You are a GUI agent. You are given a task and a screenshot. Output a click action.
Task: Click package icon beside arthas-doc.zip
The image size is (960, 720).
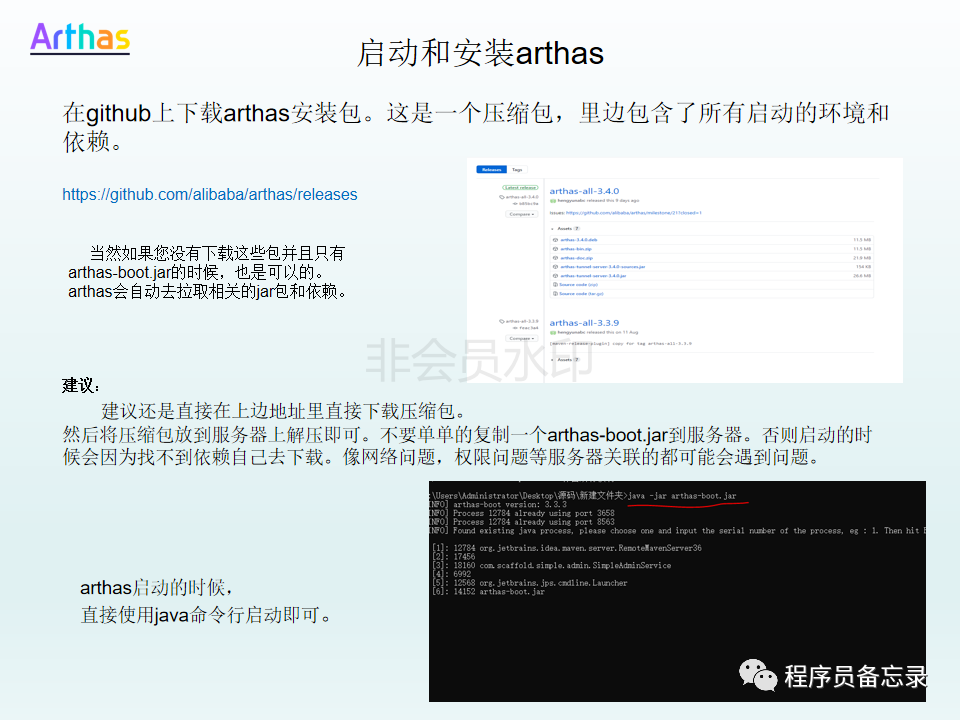[555, 258]
